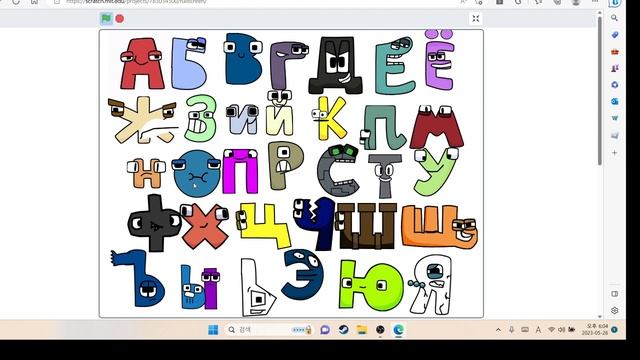Click the light blue letter Б character
640x360 pixels.
coord(188,63)
